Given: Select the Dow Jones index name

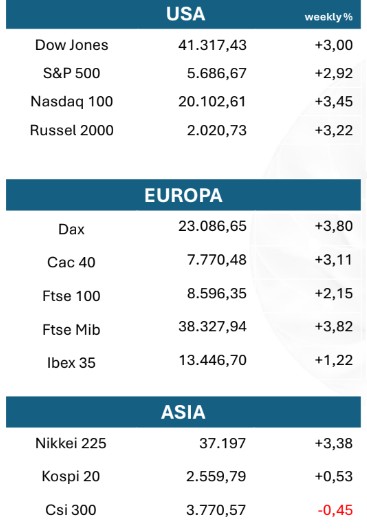Looking at the screenshot, I should click(72, 45).
